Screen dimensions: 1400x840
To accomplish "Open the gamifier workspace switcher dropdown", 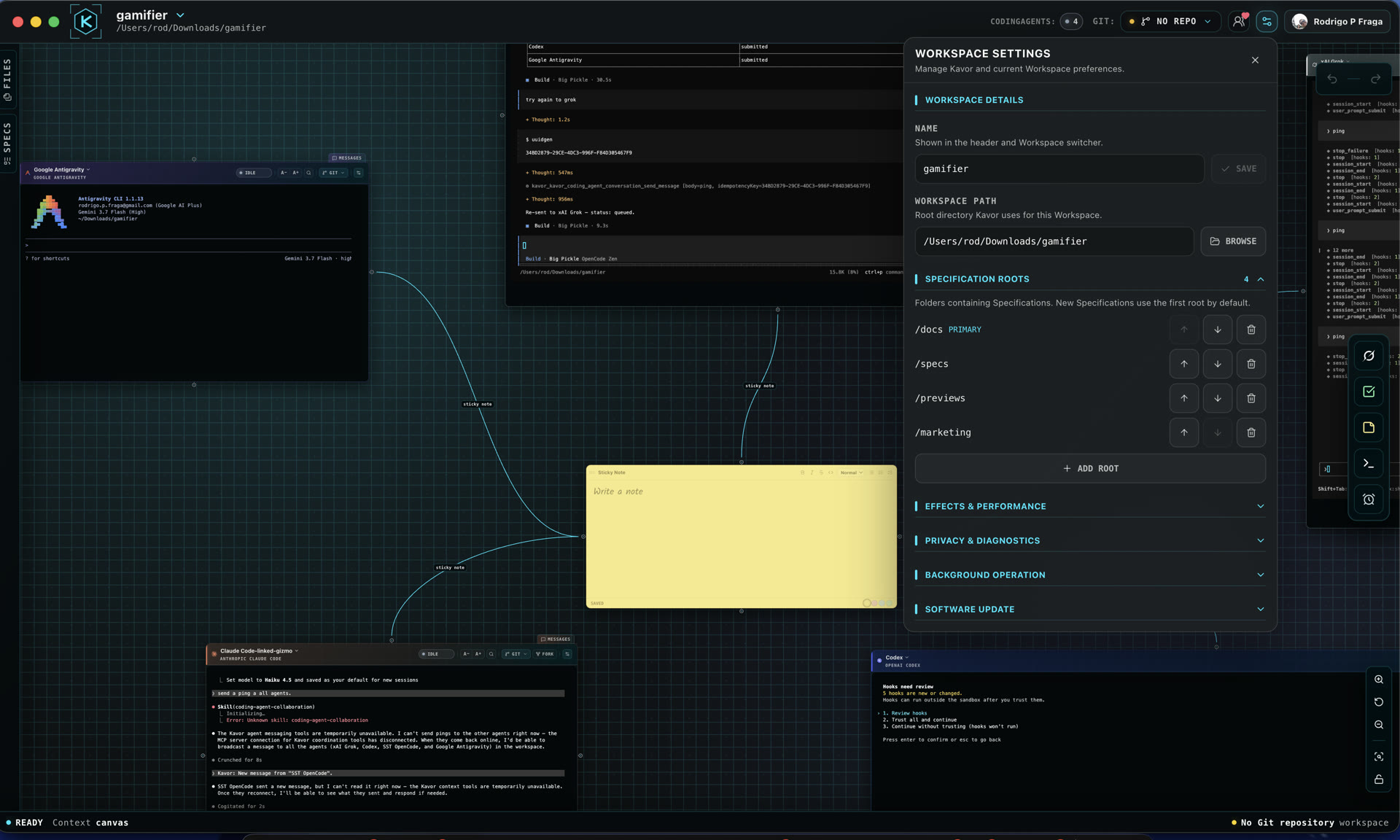I will point(180,15).
